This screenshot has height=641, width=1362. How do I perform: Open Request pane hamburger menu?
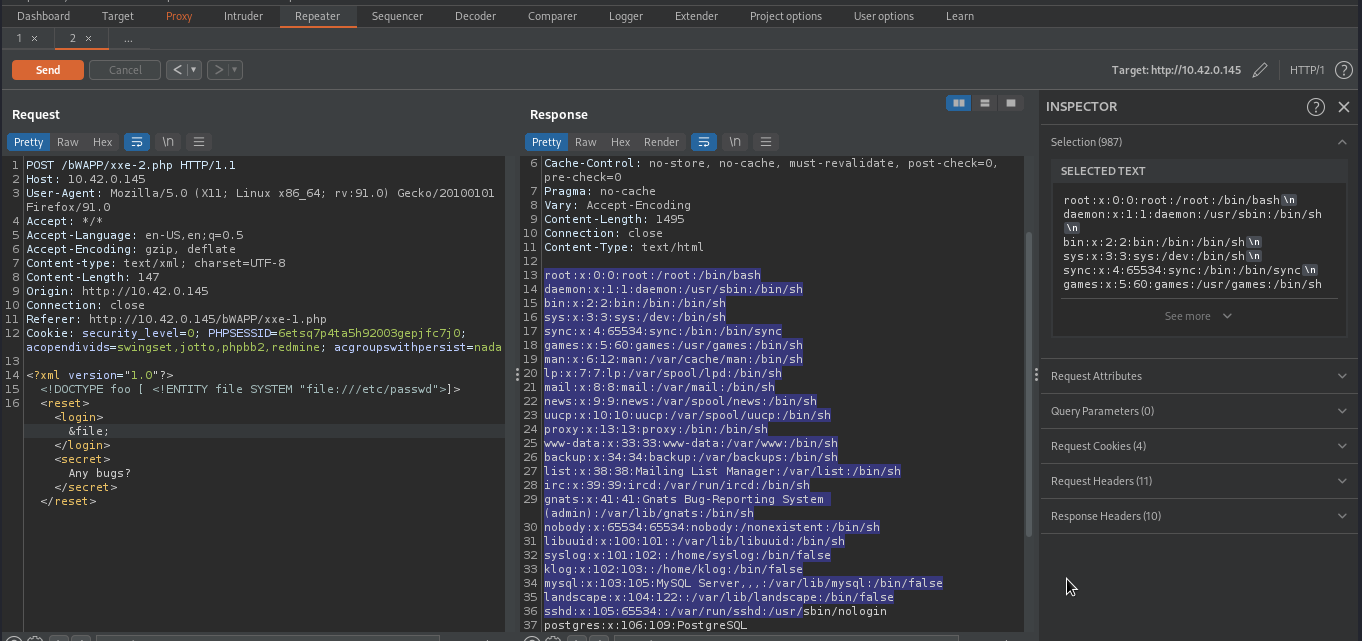click(x=199, y=142)
